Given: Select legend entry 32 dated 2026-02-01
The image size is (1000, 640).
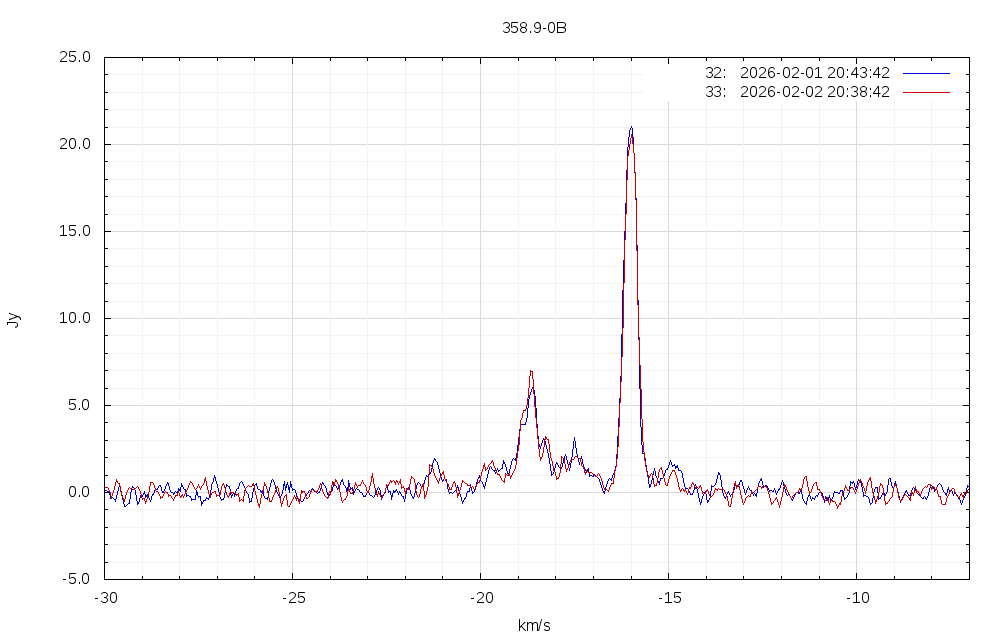Looking at the screenshot, I should point(797,73).
